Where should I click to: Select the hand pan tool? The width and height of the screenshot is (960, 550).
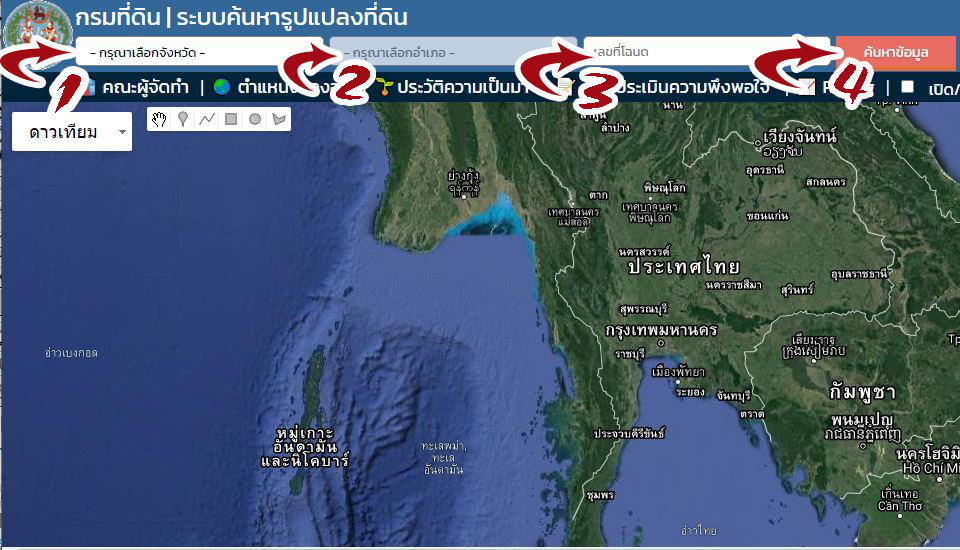point(159,119)
